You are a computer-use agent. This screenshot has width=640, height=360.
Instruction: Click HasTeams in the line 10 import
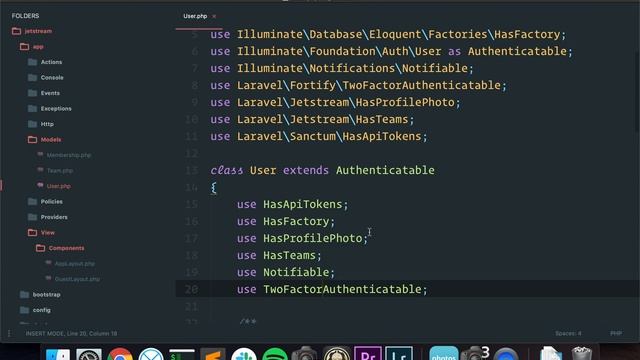(x=382, y=119)
